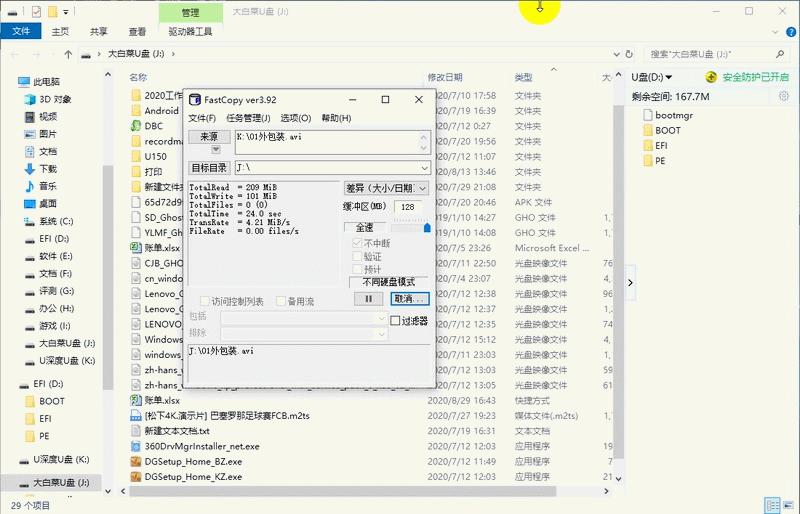The height and width of the screenshot is (514, 800).
Task: Pause the FastCopy transfer
Action: pos(368,299)
